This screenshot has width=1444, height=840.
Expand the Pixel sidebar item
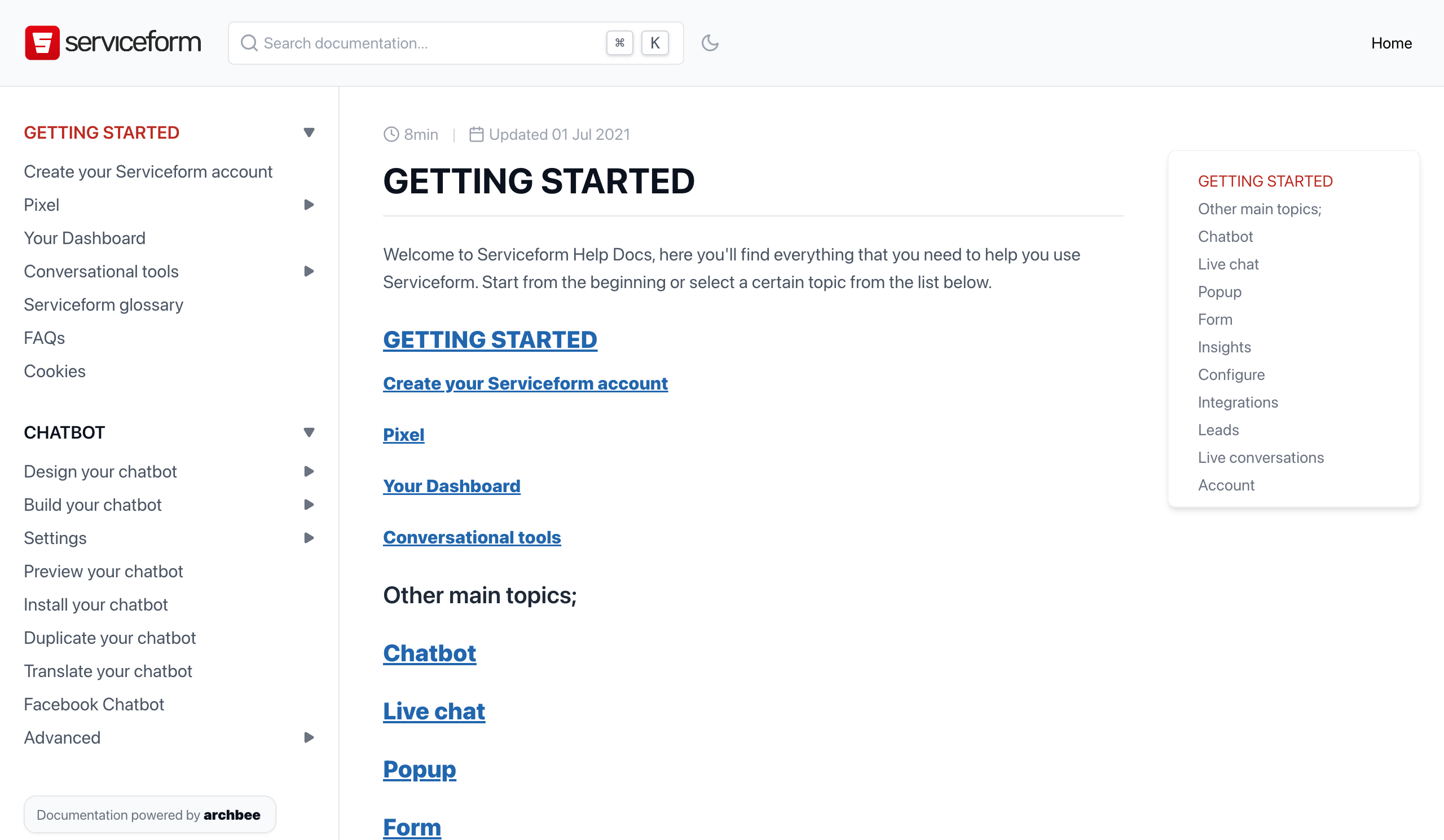[x=309, y=205]
